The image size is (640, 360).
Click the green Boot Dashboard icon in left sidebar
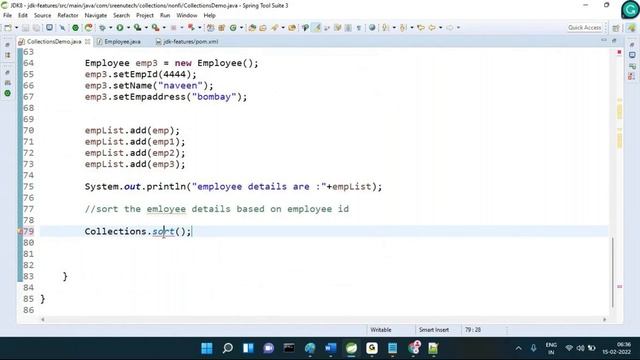tap(7, 93)
